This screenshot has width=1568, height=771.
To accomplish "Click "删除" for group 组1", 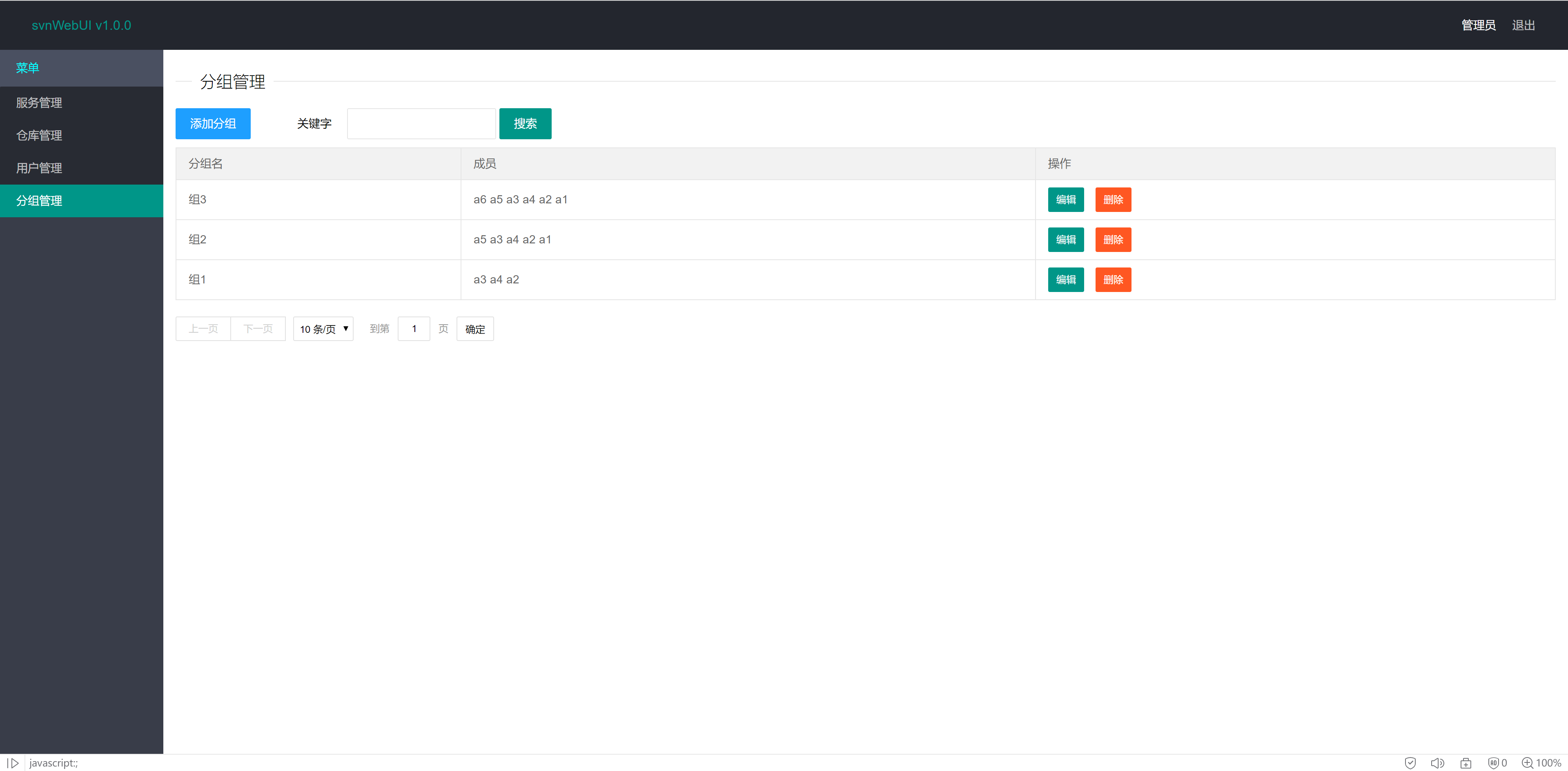I will [x=1113, y=279].
